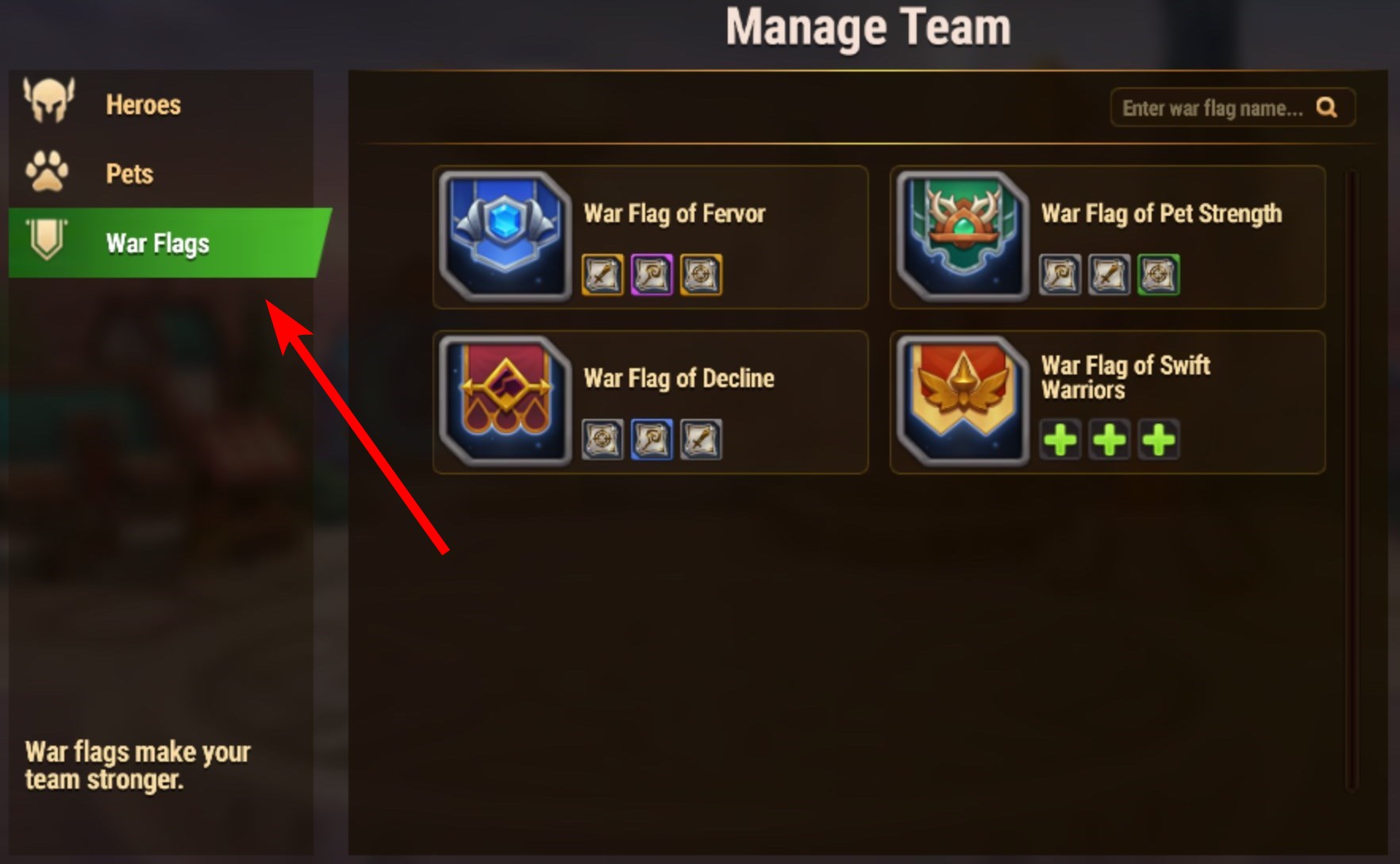Select the War Flag of Pet Strength emblem
Screen dimensions: 1400x864
tap(962, 236)
